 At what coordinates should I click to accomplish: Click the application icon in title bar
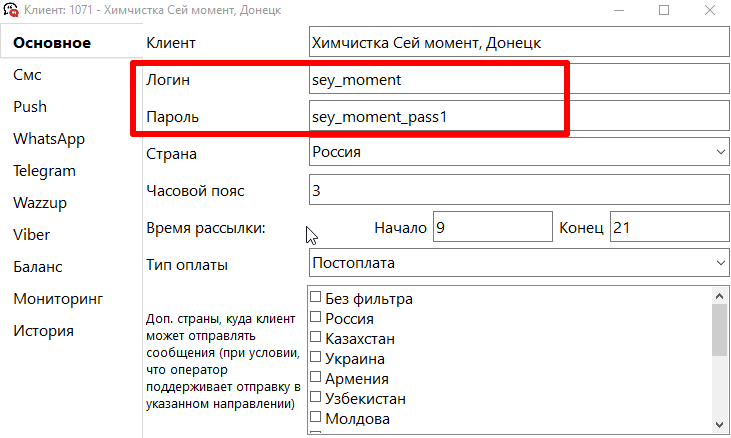point(11,10)
